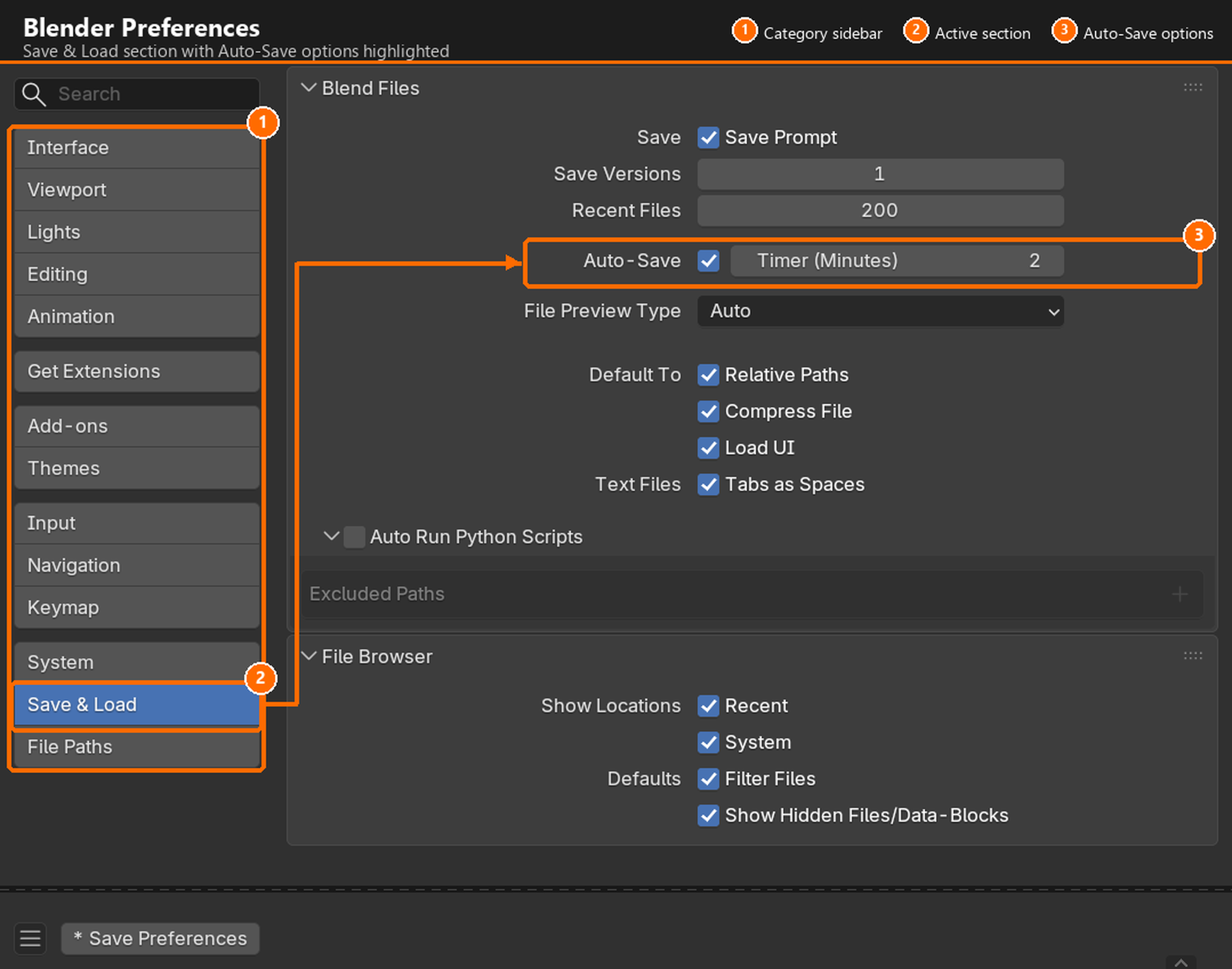The image size is (1232, 969).
Task: Go to Keymap section
Action: tap(137, 608)
